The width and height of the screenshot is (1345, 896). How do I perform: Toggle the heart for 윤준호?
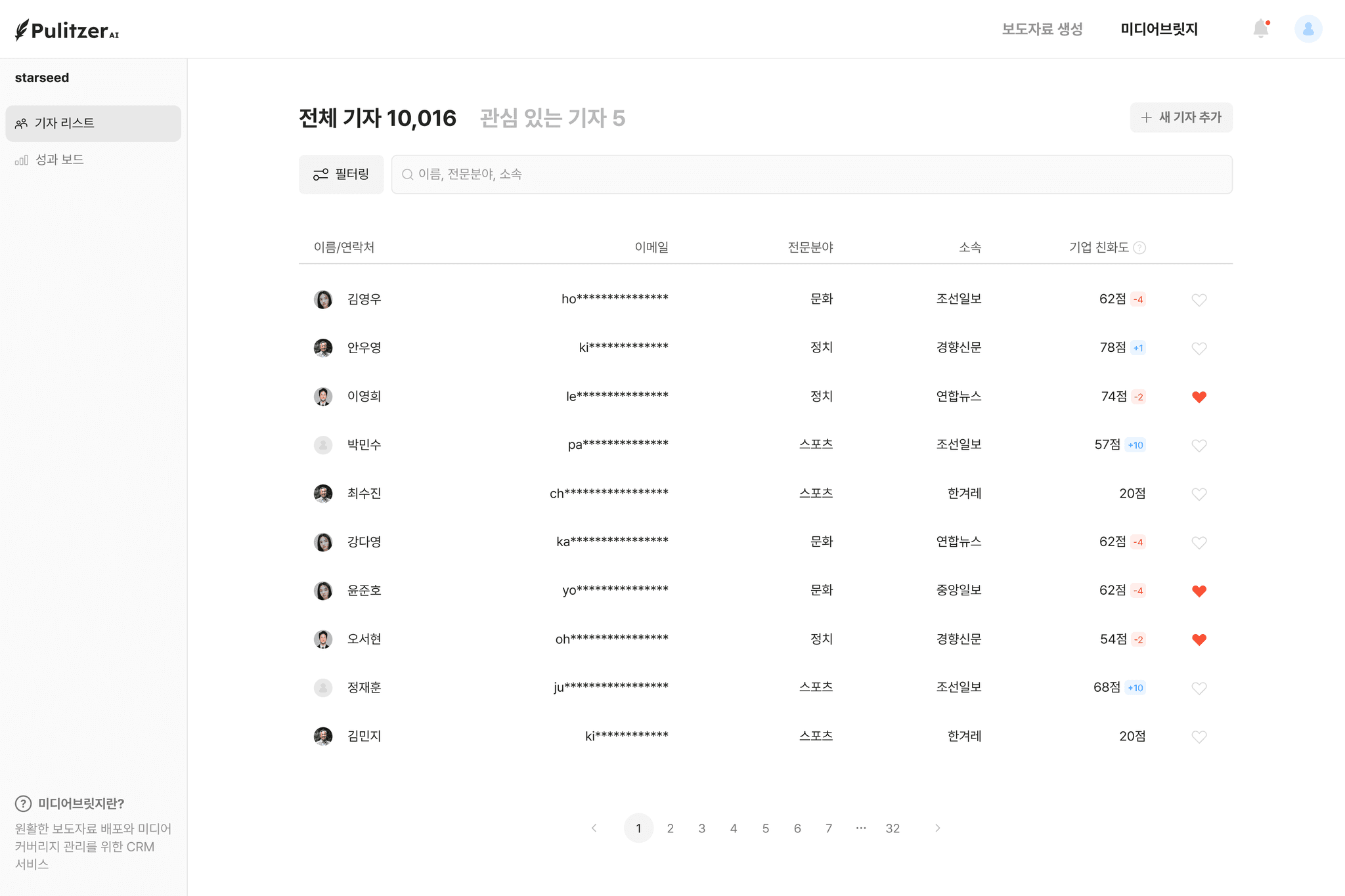1199,590
